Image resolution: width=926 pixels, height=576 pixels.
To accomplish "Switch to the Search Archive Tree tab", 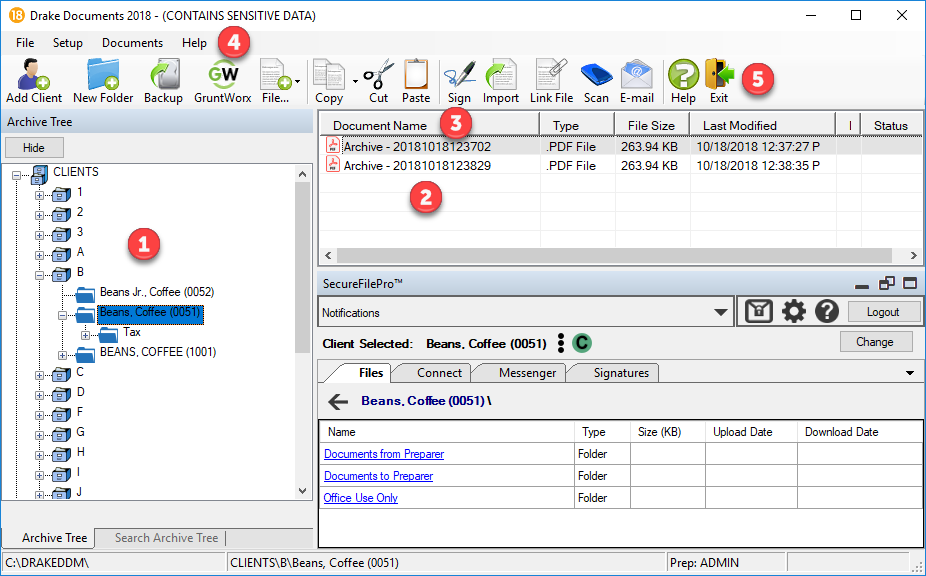I will pos(166,538).
